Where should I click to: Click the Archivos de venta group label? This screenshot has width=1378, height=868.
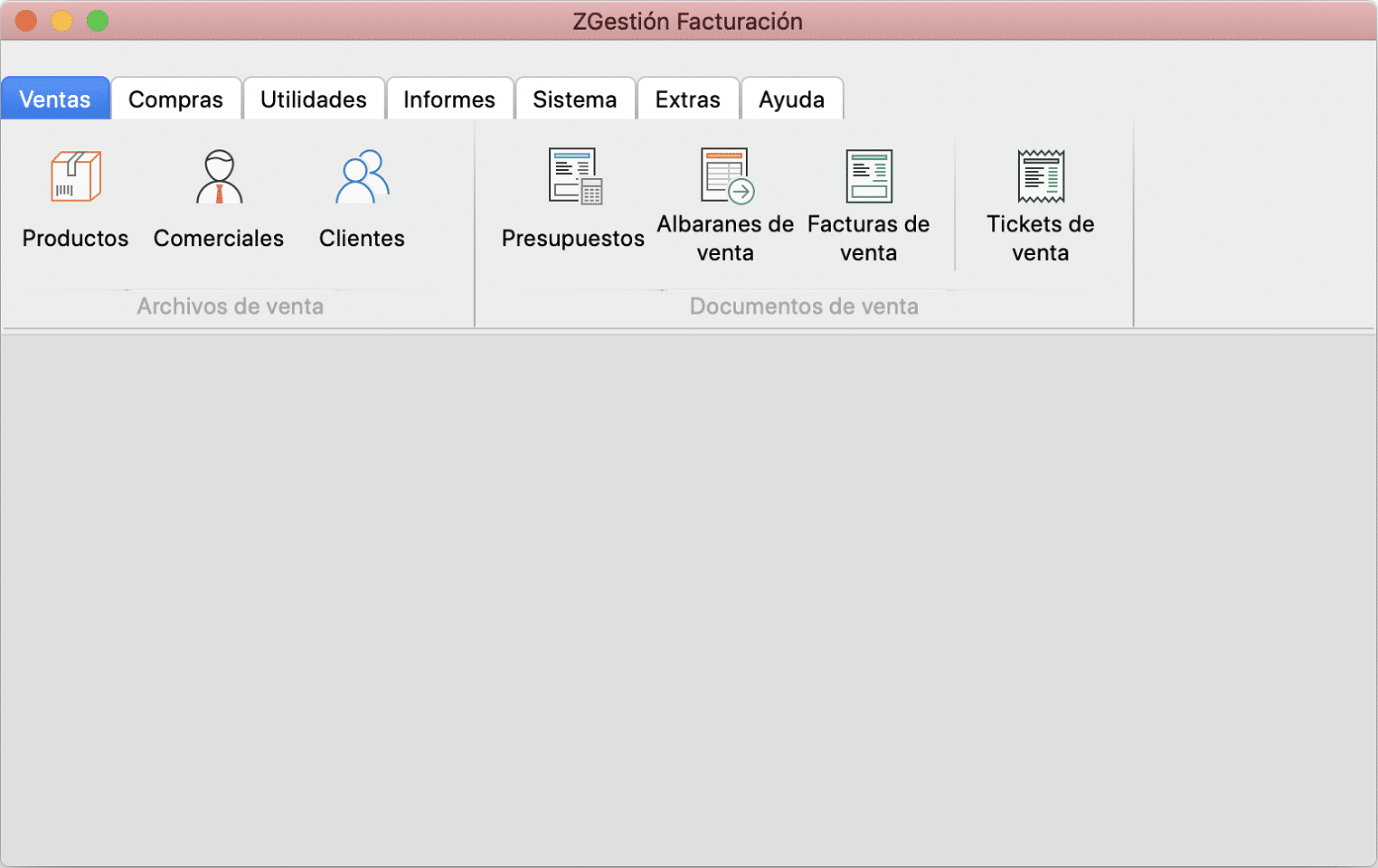231,307
